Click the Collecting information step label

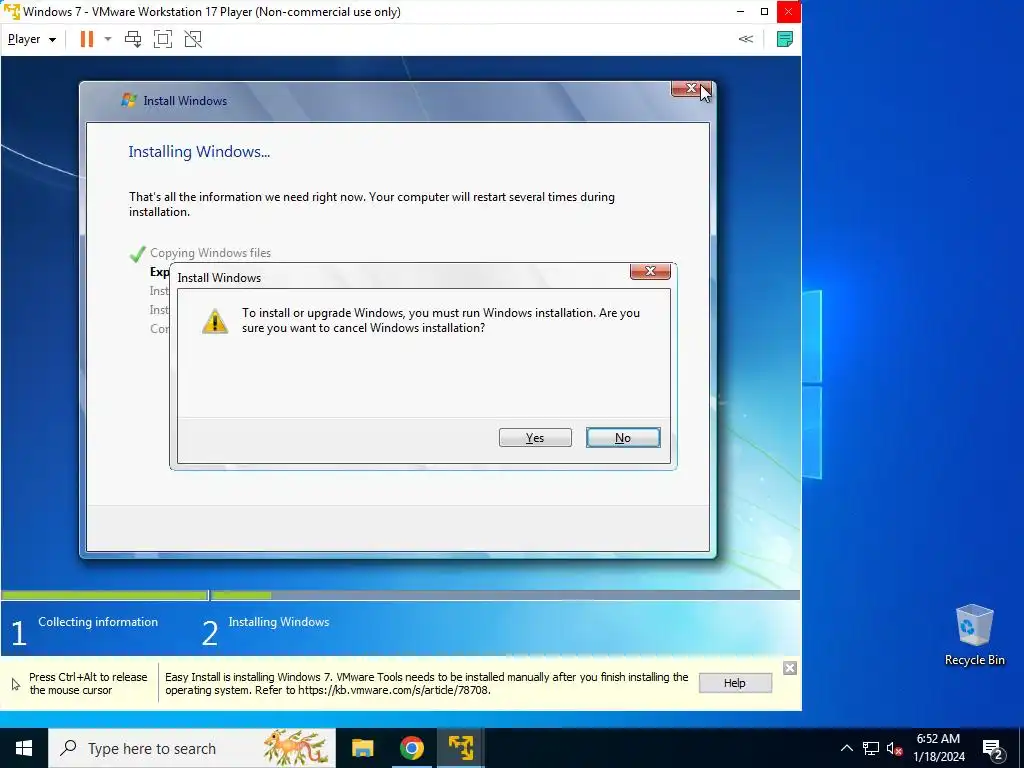[x=98, y=622]
